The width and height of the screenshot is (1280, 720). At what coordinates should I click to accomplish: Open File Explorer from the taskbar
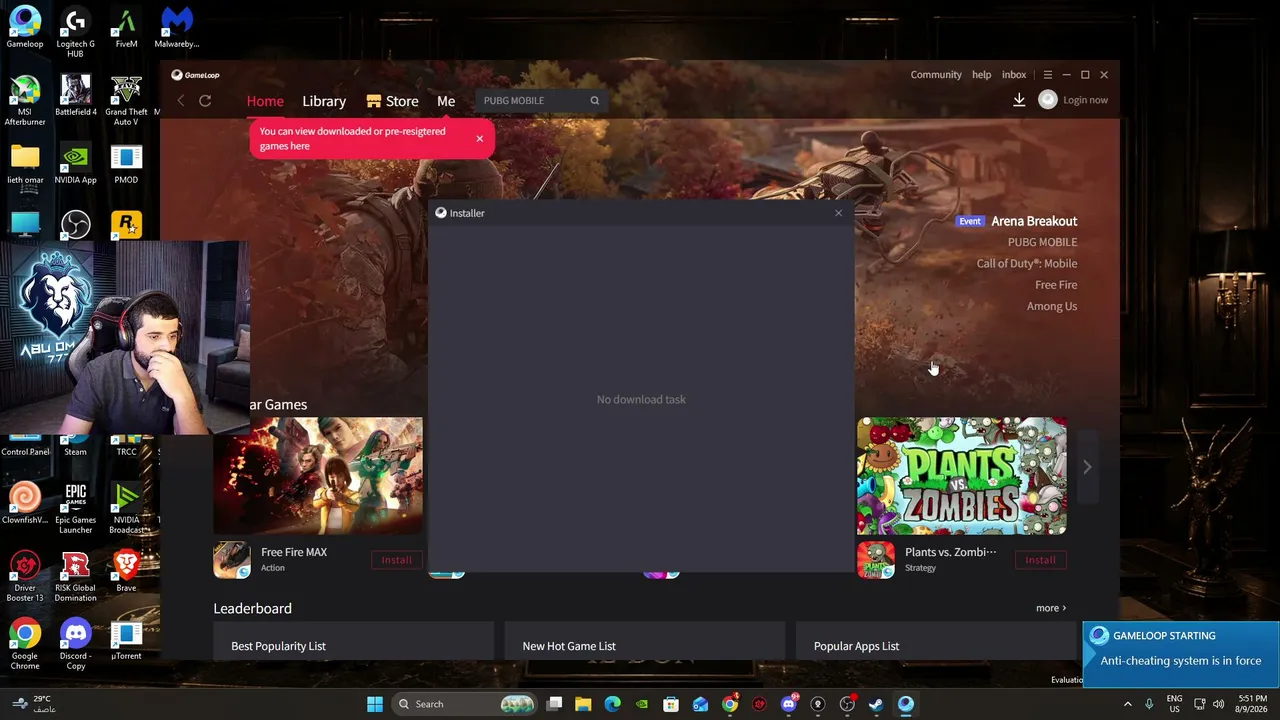(x=583, y=704)
